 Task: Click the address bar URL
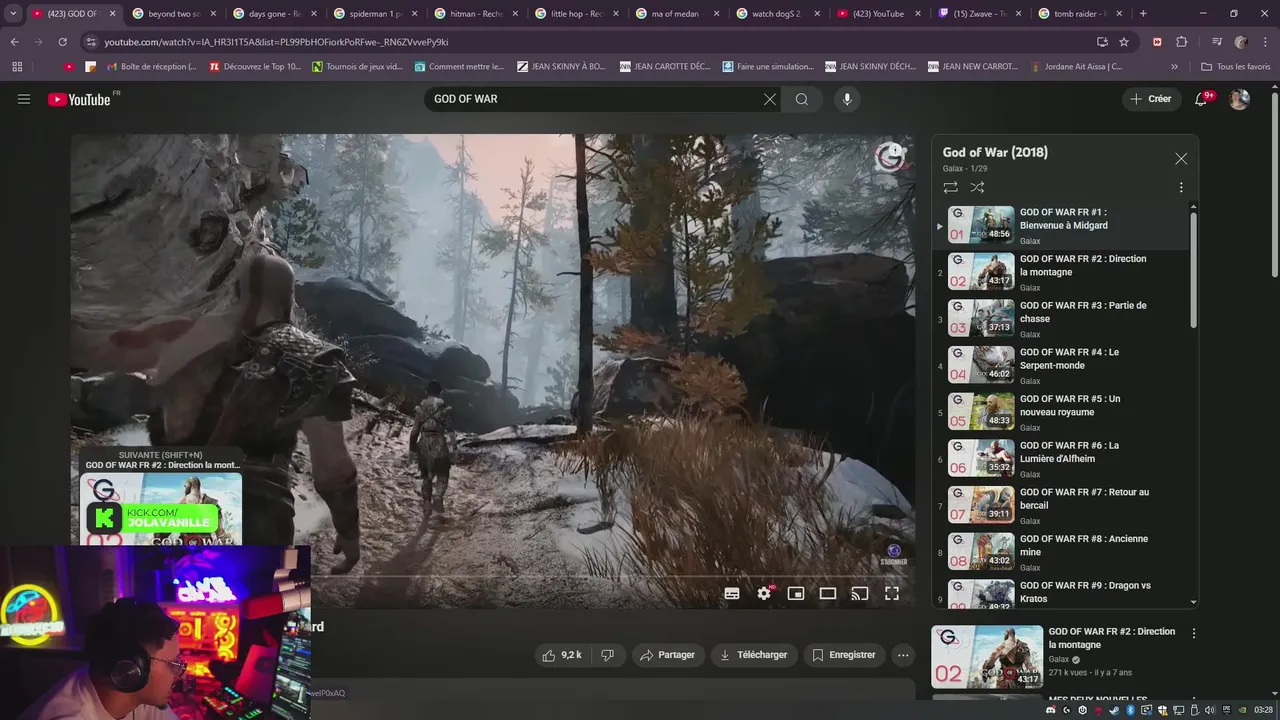(276, 42)
